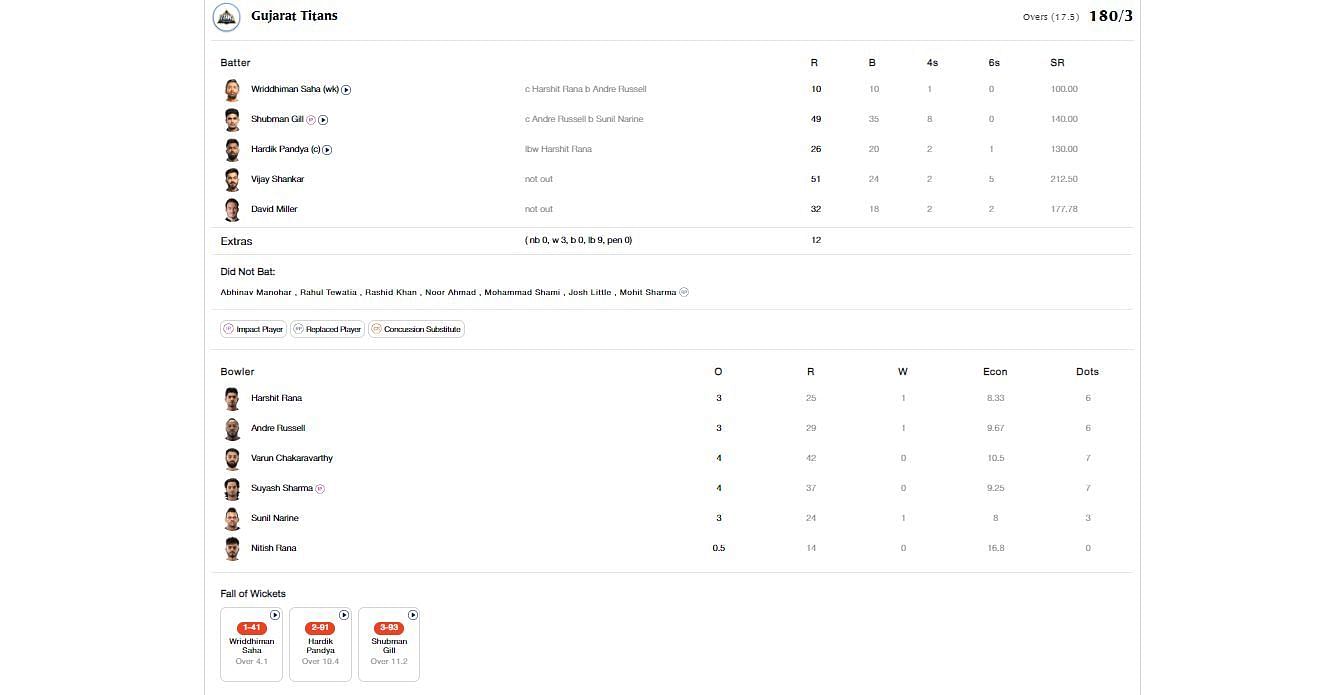1330x695 pixels.
Task: Play video on the 2-91 fall of wicket card
Action: coord(344,615)
